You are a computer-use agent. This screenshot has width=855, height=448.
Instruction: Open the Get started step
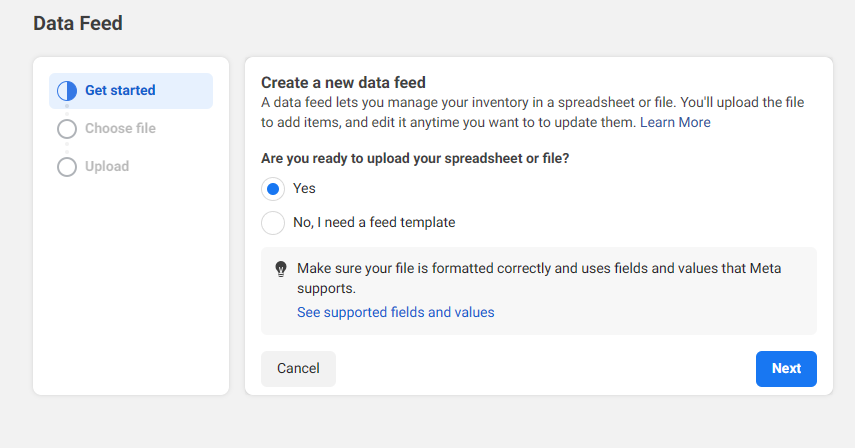point(120,91)
